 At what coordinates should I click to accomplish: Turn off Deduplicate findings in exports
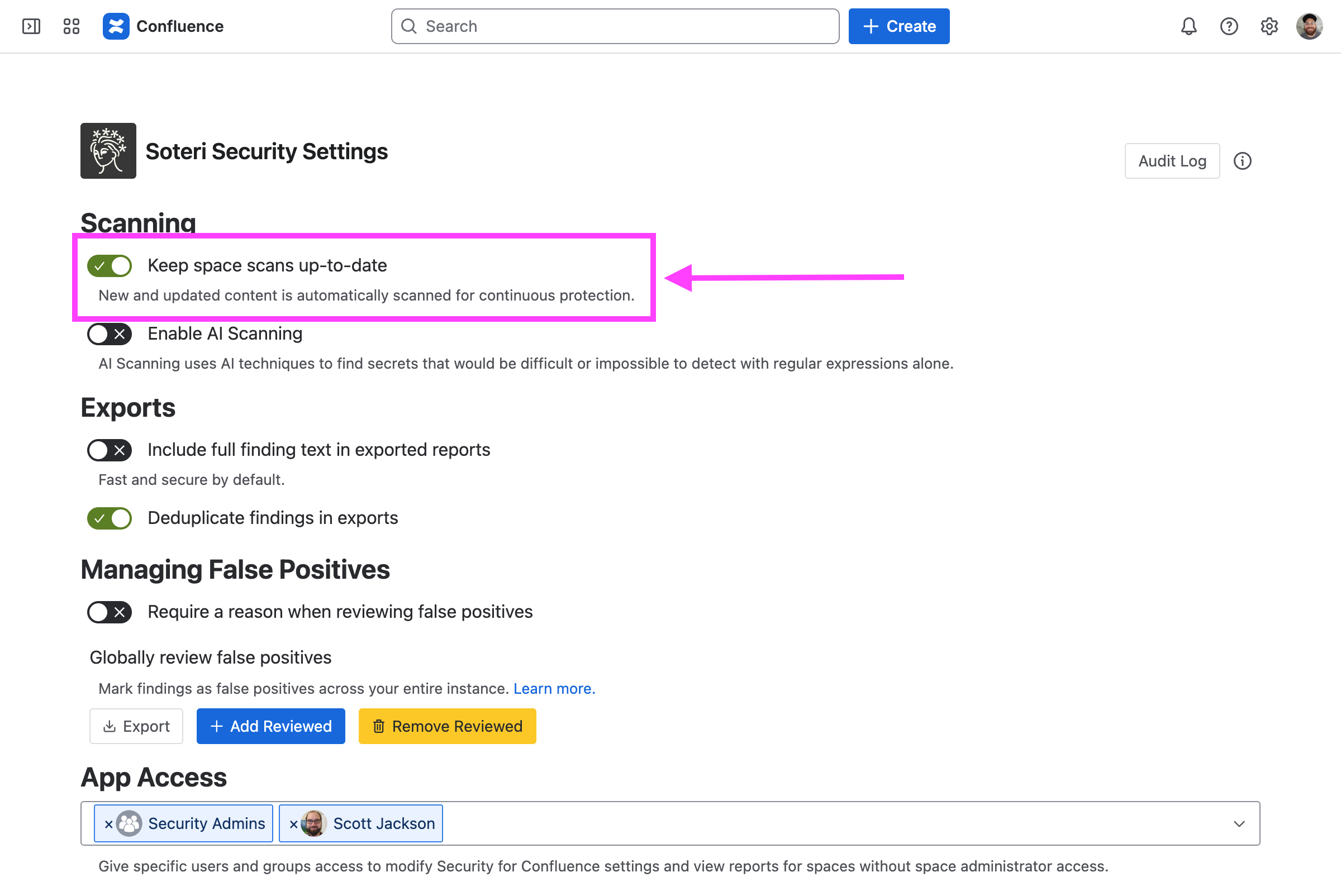click(x=109, y=518)
